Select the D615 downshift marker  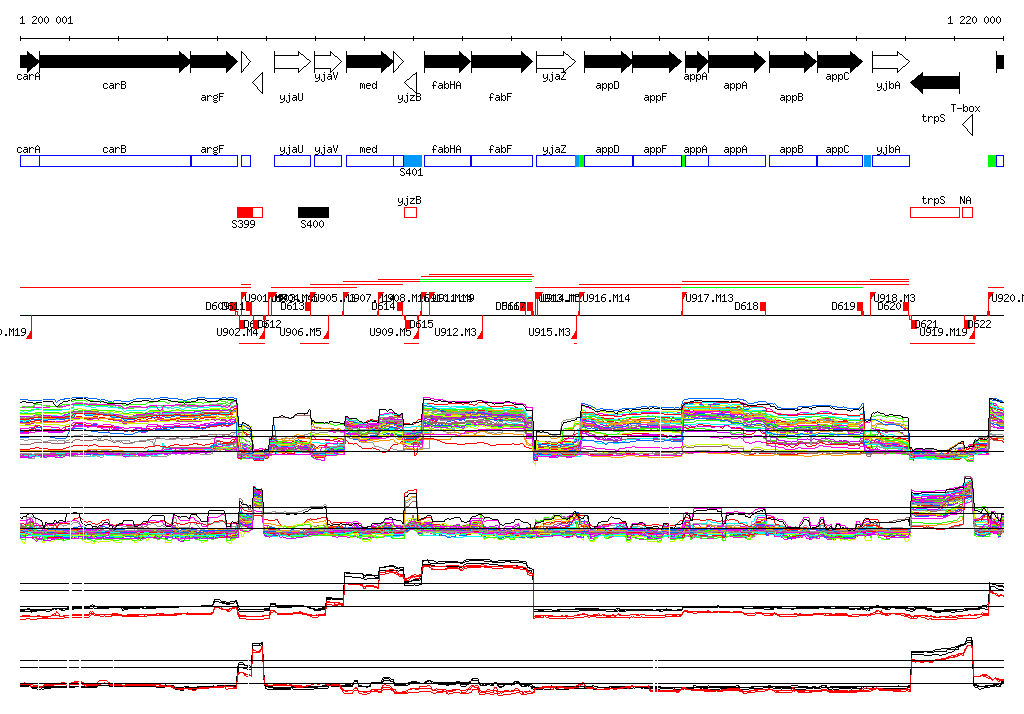(408, 324)
